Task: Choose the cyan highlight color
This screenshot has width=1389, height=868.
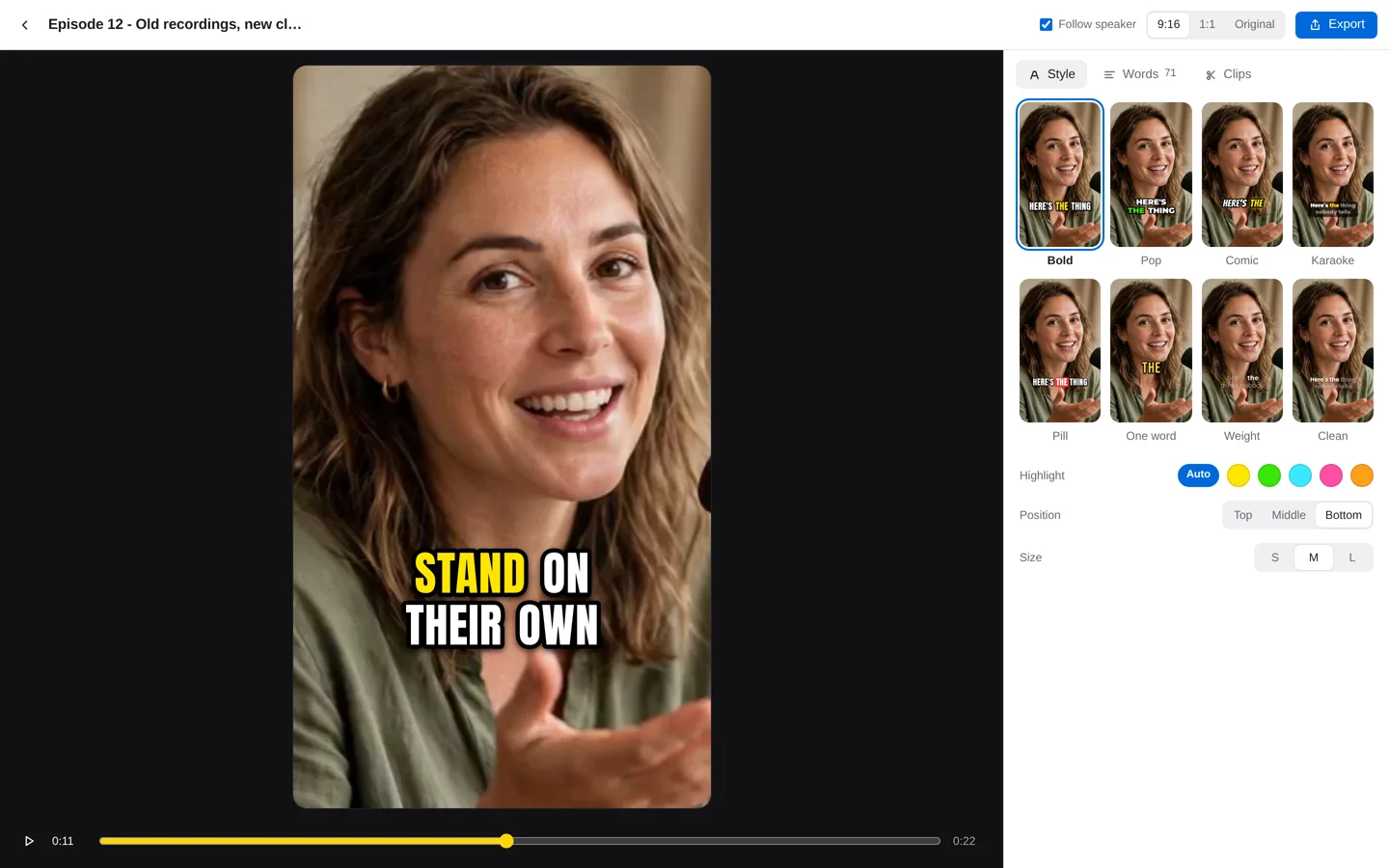Action: [1300, 475]
